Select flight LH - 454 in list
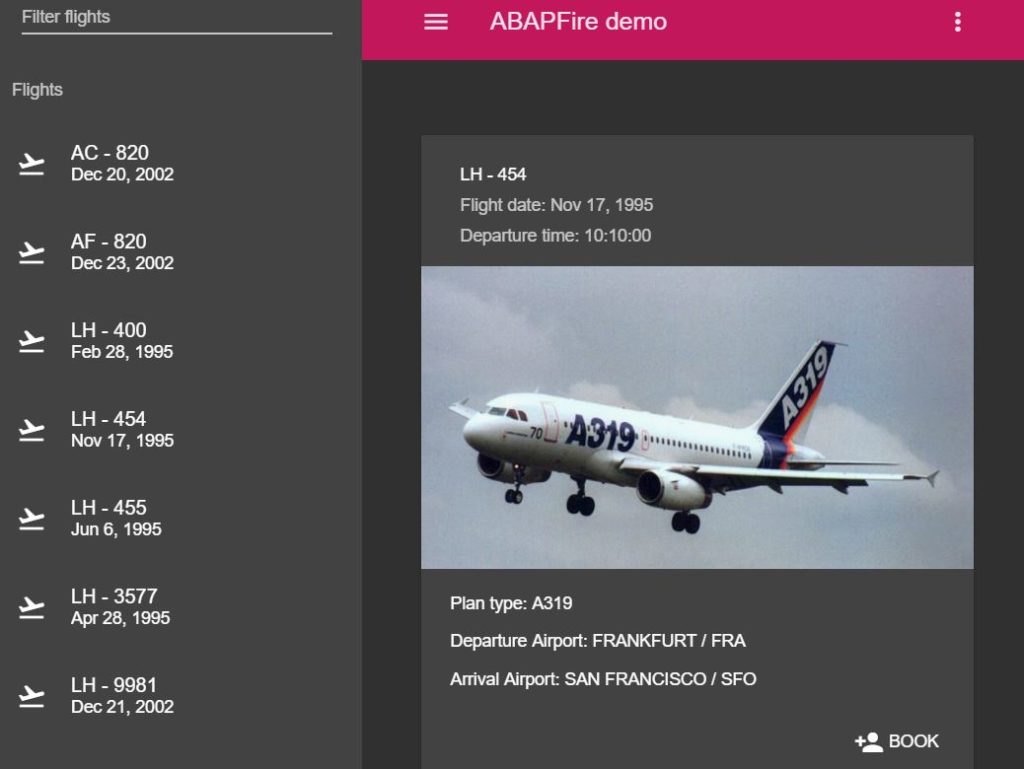The height and width of the screenshot is (769, 1024). pos(181,430)
